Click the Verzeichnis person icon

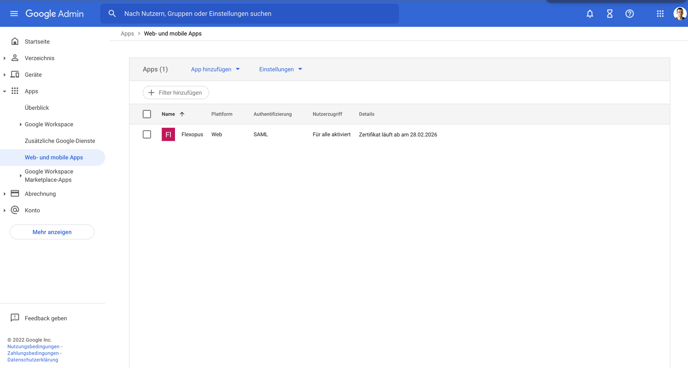[x=15, y=58]
